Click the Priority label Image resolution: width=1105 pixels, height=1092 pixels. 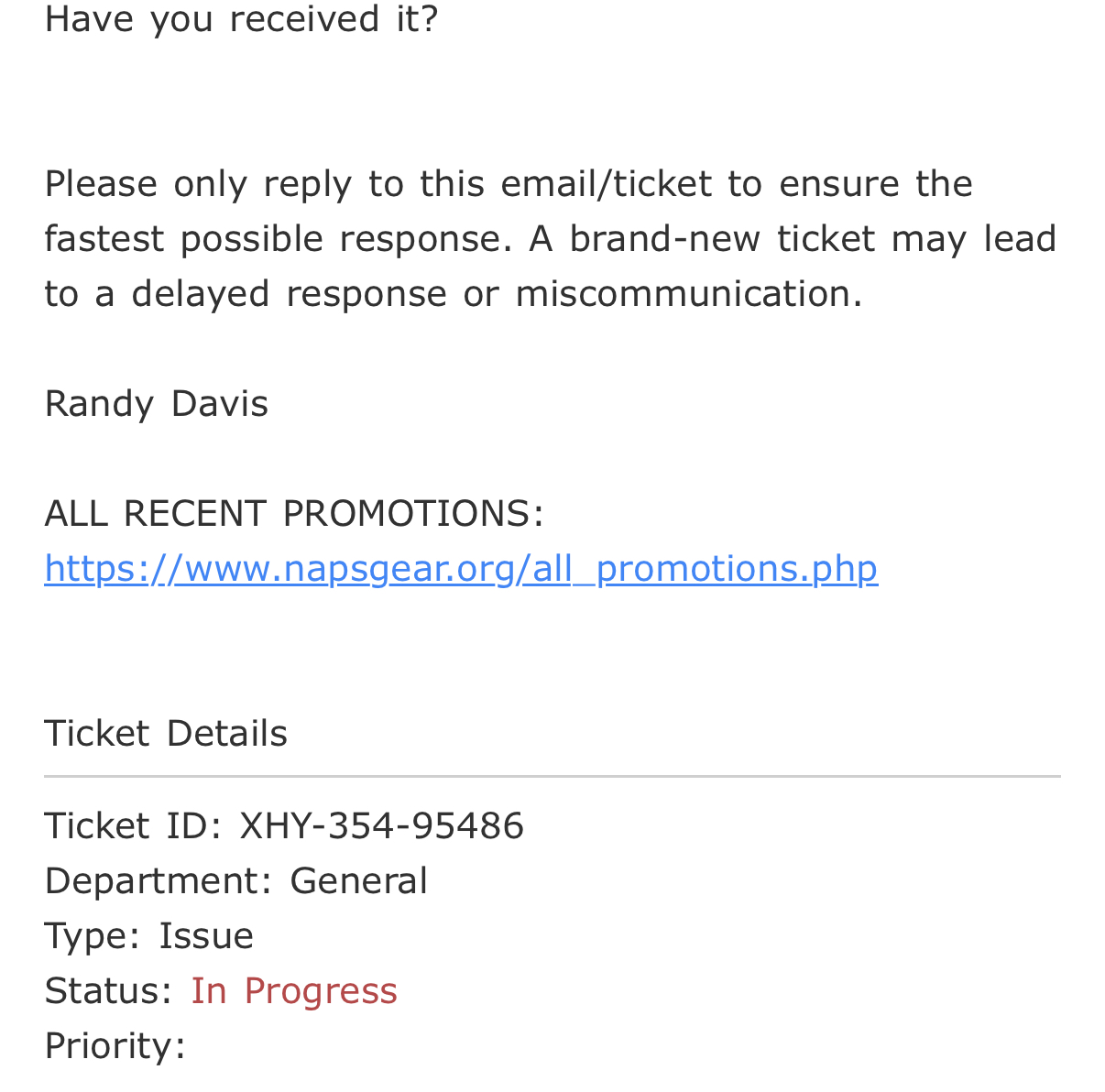115,1046
